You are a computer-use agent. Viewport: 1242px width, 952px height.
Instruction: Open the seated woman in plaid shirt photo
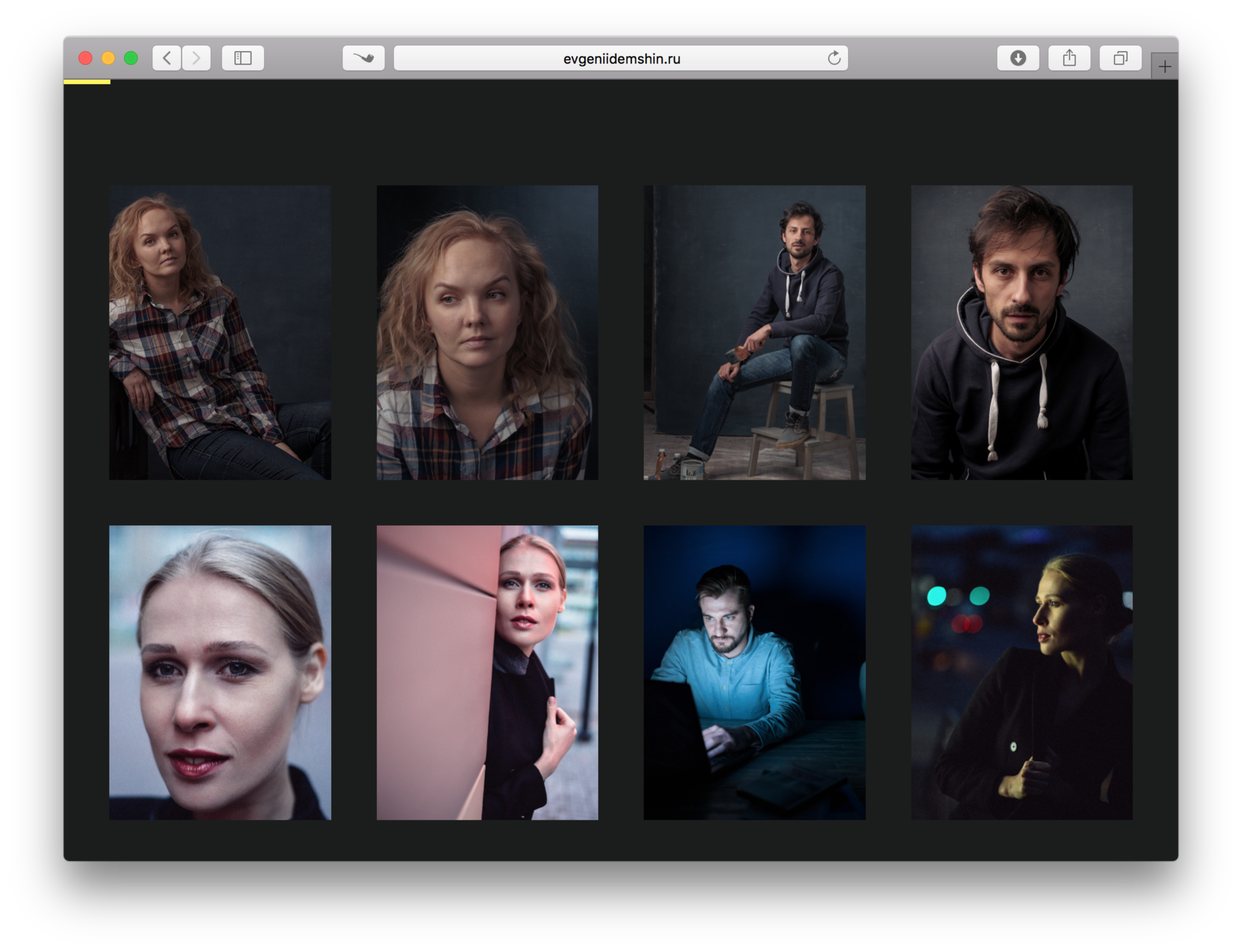[x=220, y=333]
